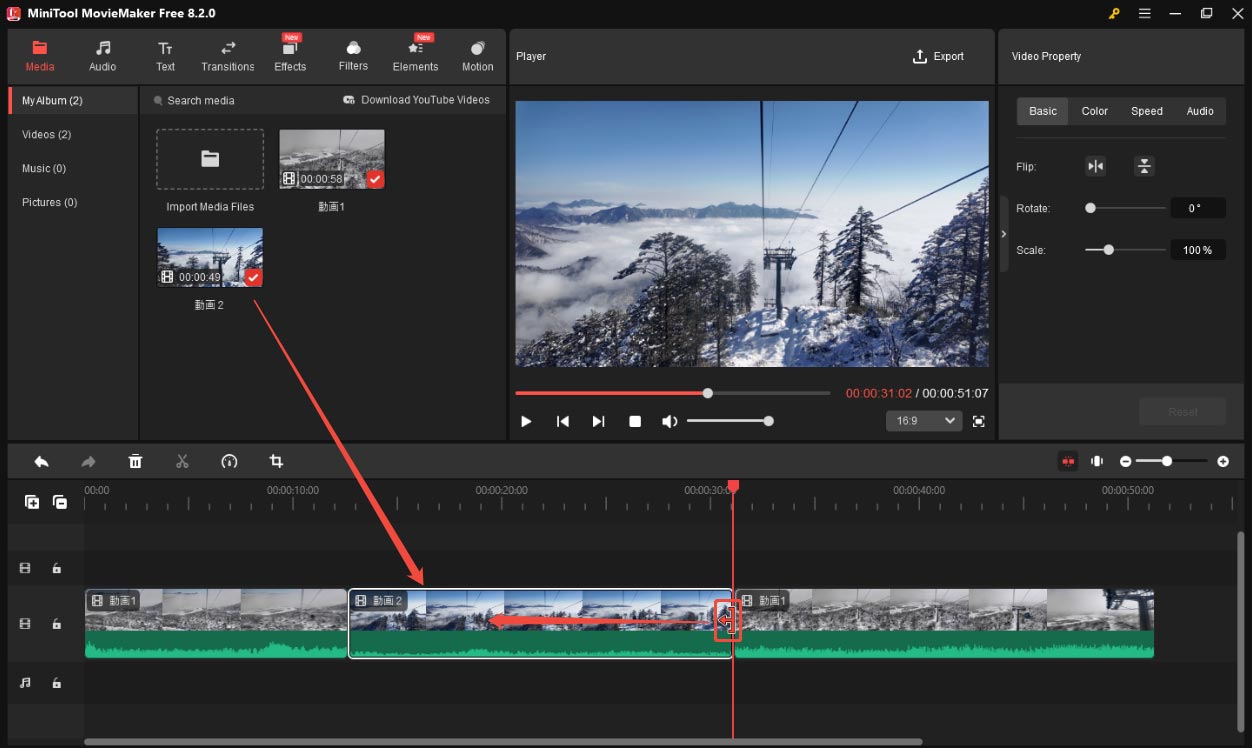Open the crop tool

point(276,461)
